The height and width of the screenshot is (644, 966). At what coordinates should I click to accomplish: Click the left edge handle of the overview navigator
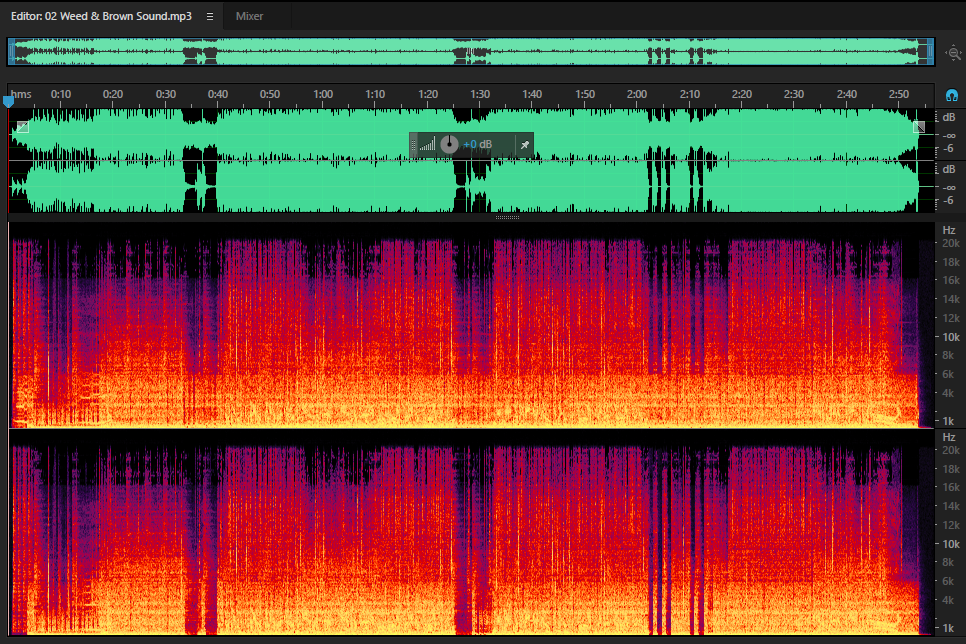click(x=11, y=52)
